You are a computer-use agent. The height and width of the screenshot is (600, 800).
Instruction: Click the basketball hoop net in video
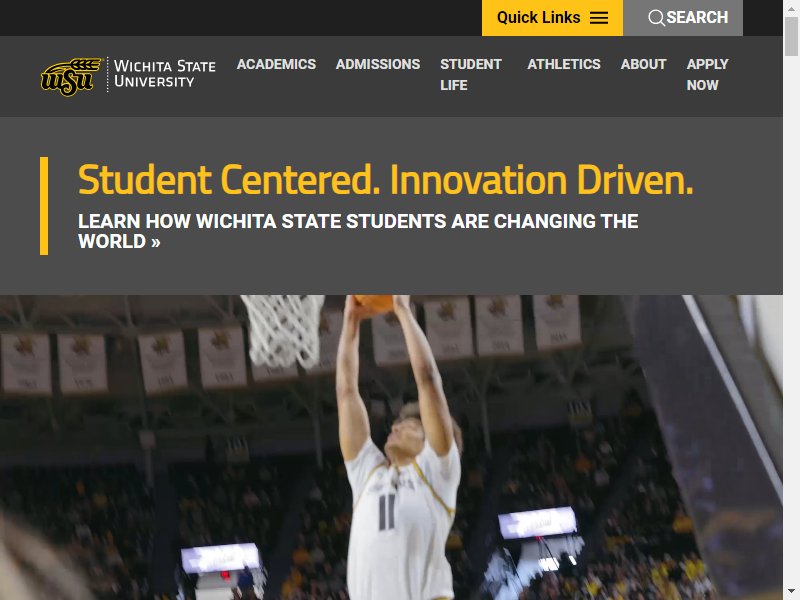[284, 330]
